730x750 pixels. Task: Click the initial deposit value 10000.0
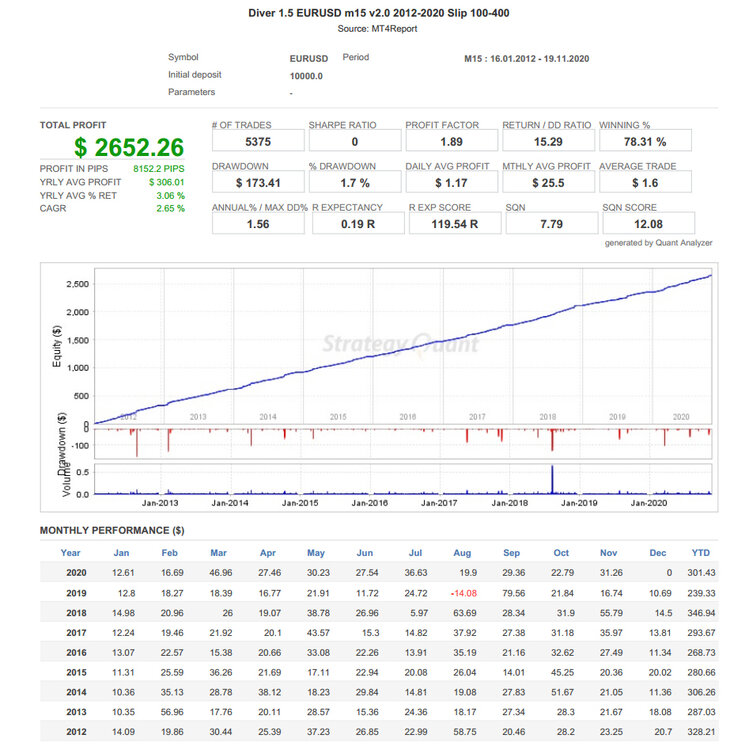[x=306, y=76]
